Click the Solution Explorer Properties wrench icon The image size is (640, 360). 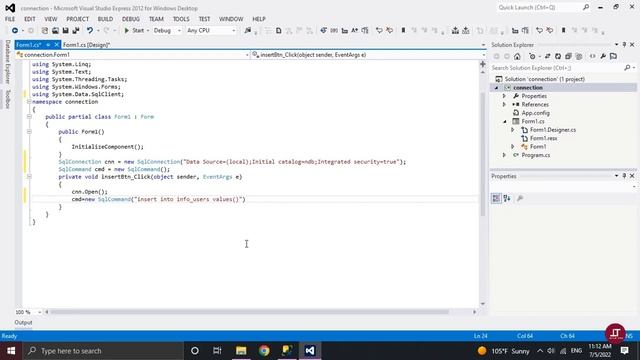pyautogui.click(x=603, y=56)
